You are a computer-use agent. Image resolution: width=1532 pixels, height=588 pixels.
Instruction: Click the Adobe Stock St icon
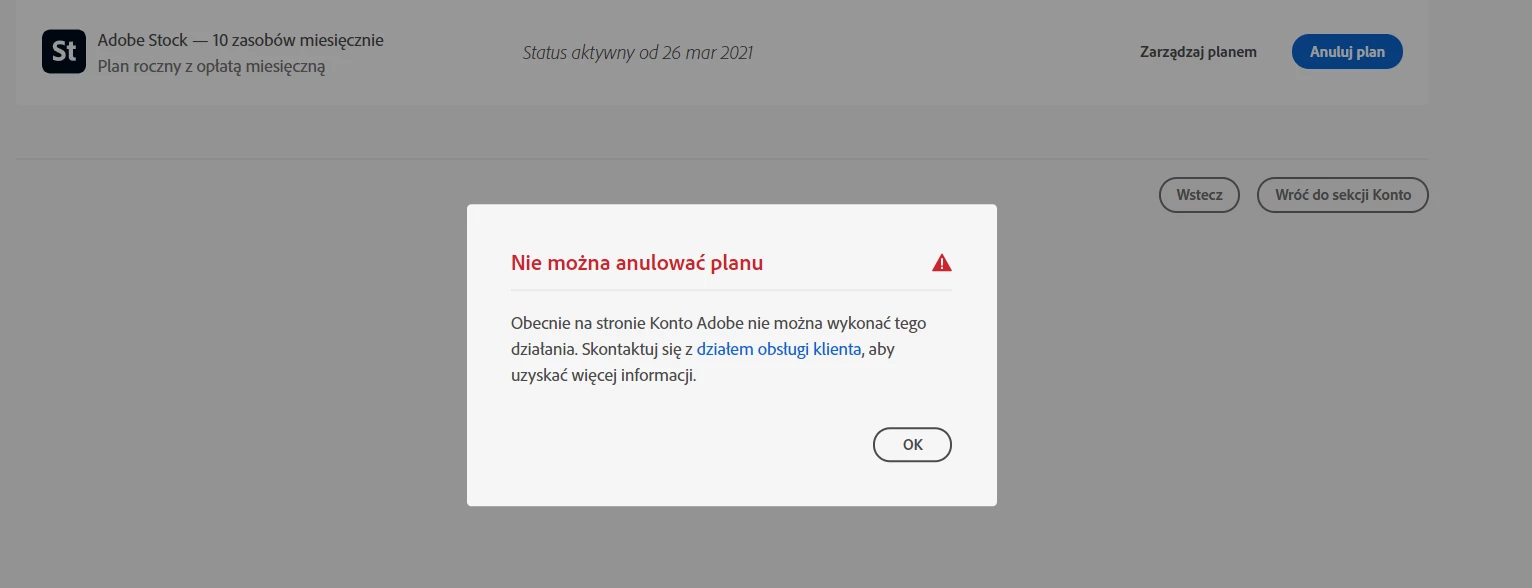pos(64,52)
